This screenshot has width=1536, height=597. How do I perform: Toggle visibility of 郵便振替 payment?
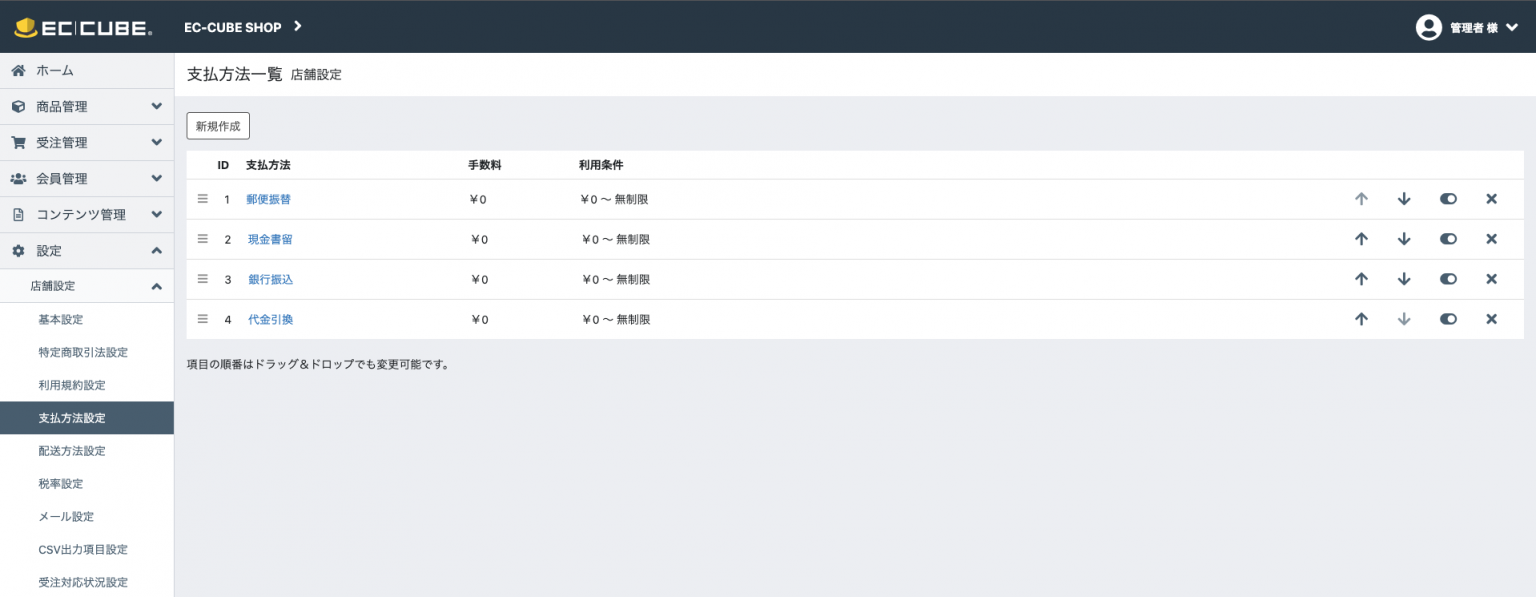point(1448,199)
